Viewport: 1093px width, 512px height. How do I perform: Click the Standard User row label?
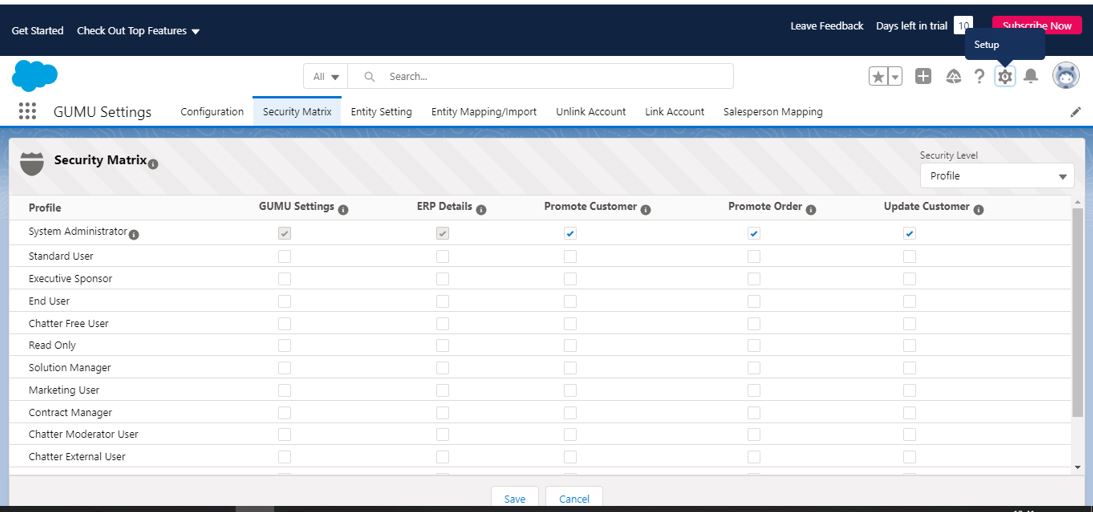61,256
